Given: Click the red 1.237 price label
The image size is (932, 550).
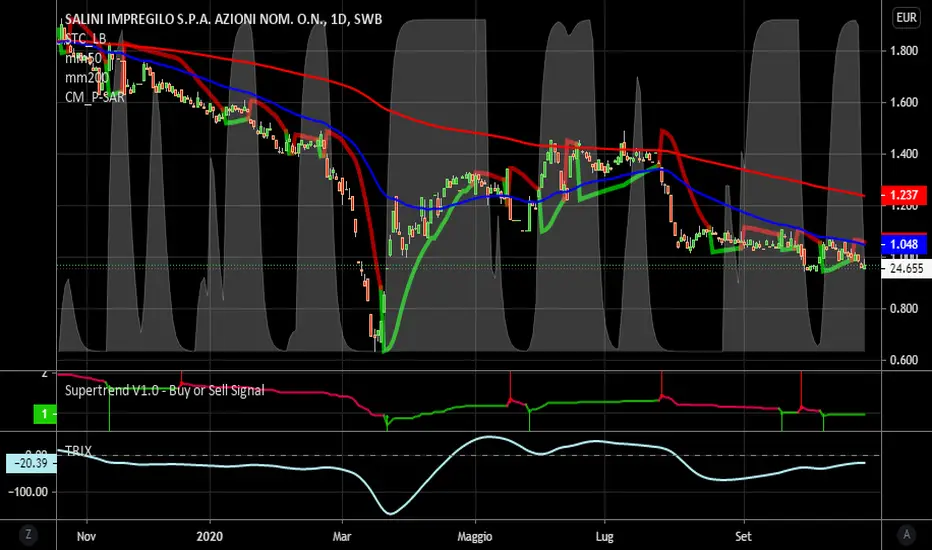Looking at the screenshot, I should click(x=903, y=195).
